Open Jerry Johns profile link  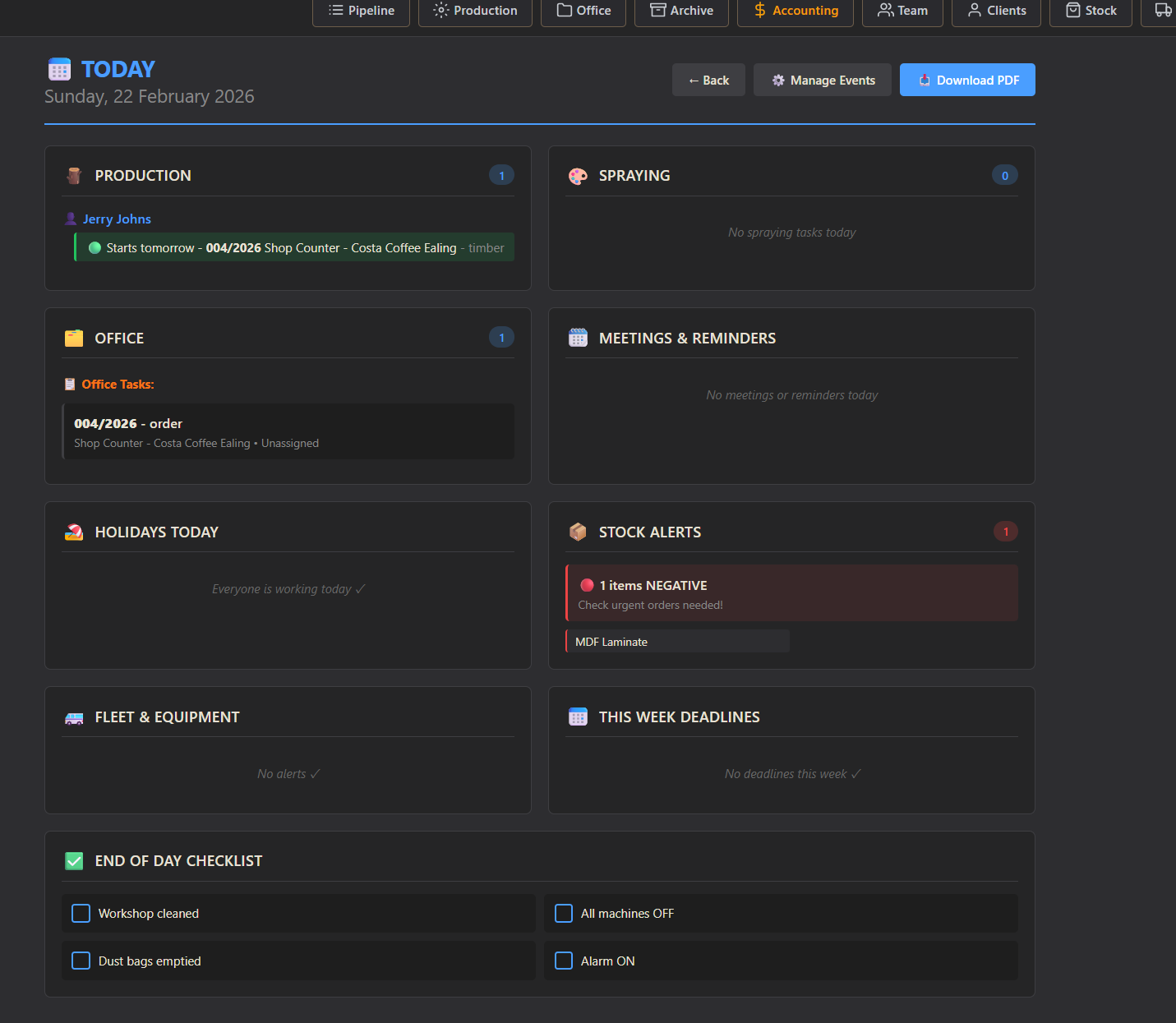(117, 219)
